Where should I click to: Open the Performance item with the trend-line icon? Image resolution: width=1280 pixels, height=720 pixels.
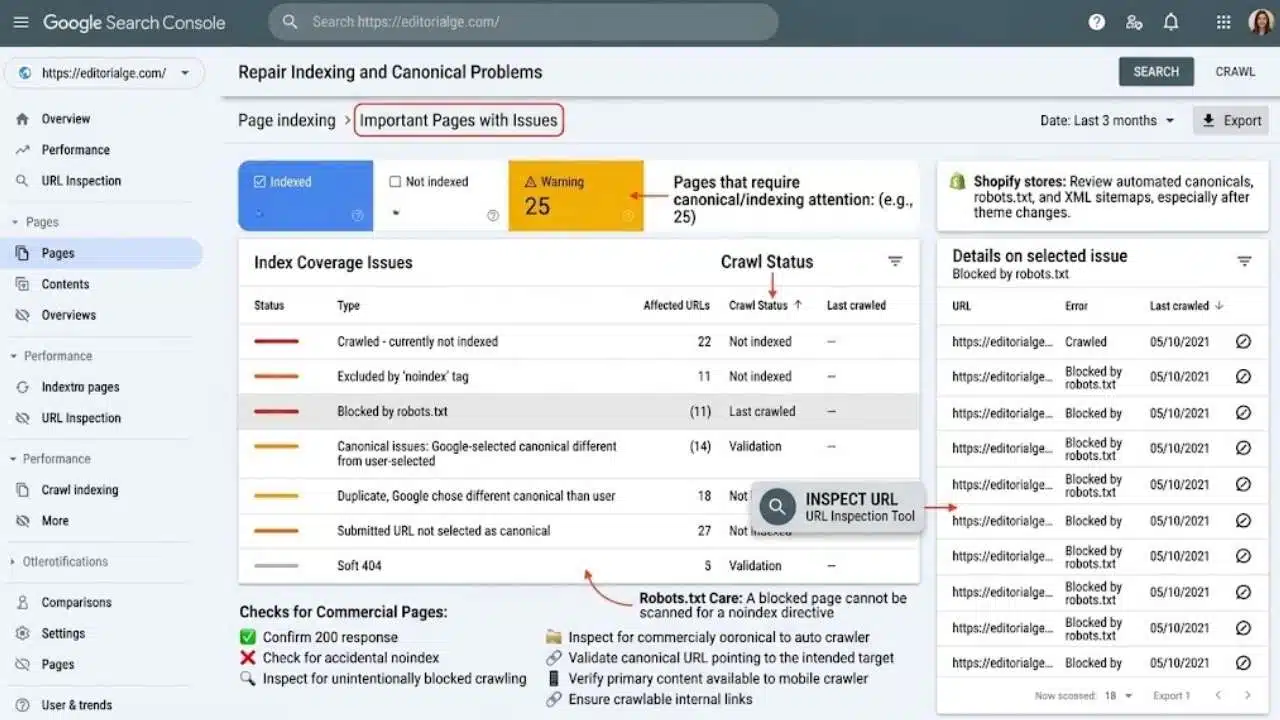pos(75,150)
